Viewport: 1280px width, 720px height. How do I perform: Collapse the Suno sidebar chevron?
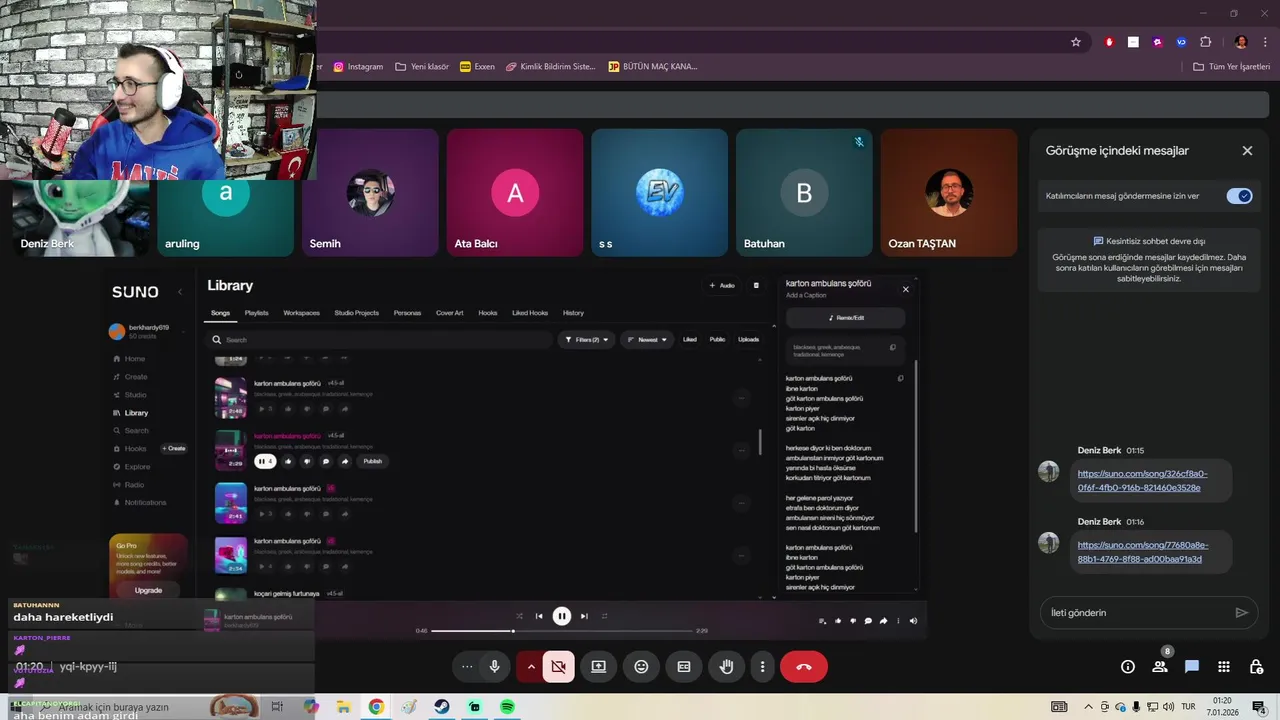[x=180, y=292]
